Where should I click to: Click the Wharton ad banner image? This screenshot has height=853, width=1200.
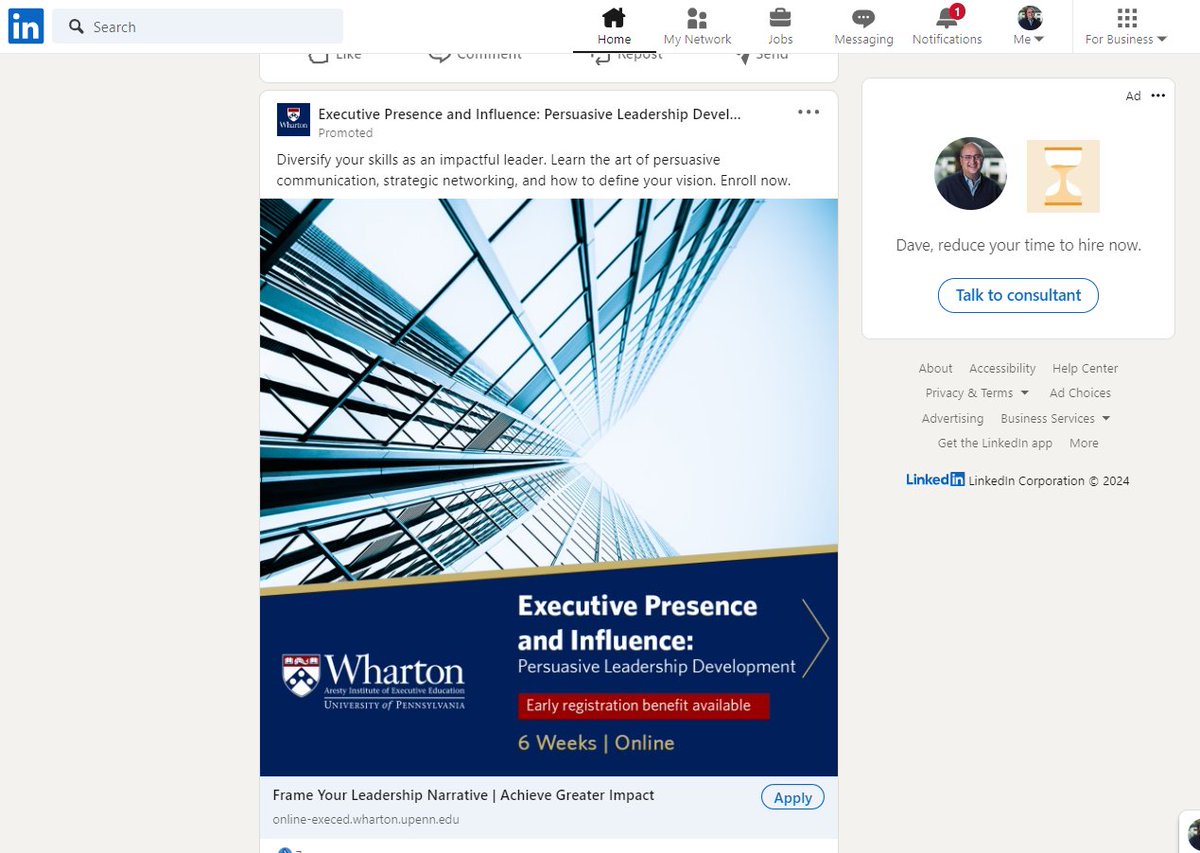(x=549, y=487)
